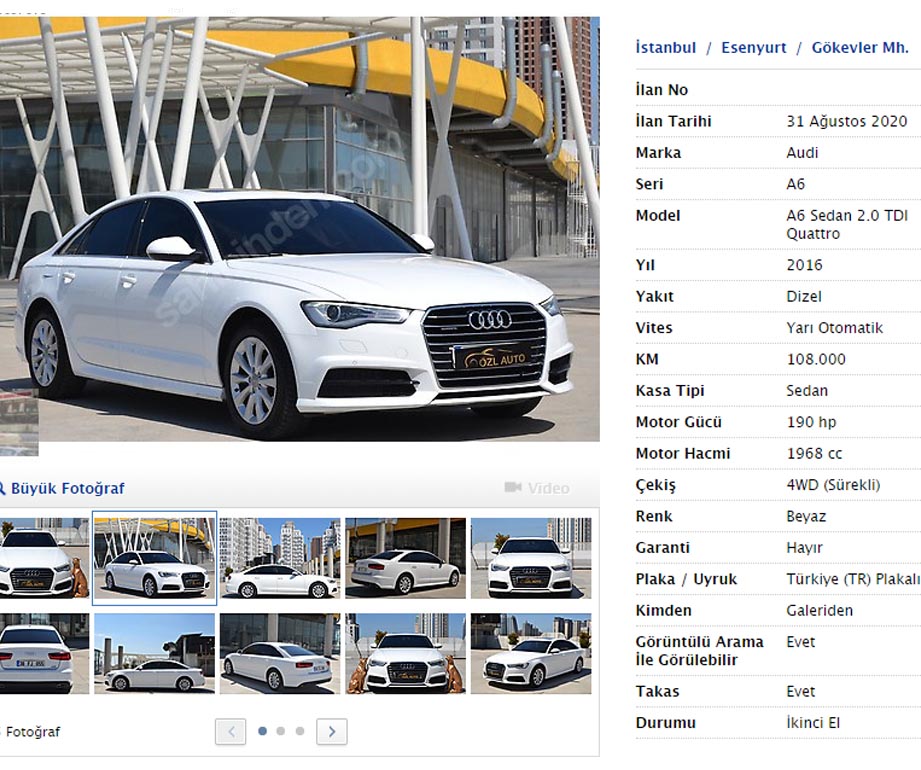The image size is (921, 770).
Task: Click the Esenyurt district link
Action: coord(755,47)
